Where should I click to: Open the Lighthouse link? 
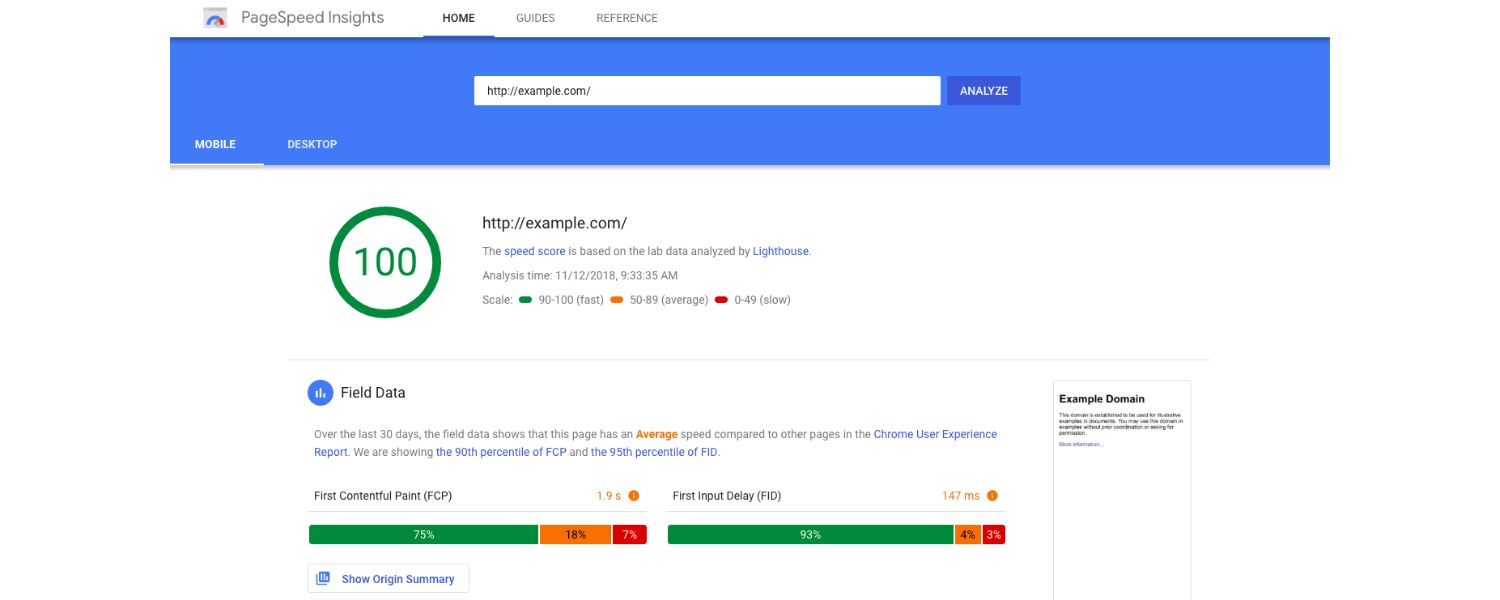783,250
